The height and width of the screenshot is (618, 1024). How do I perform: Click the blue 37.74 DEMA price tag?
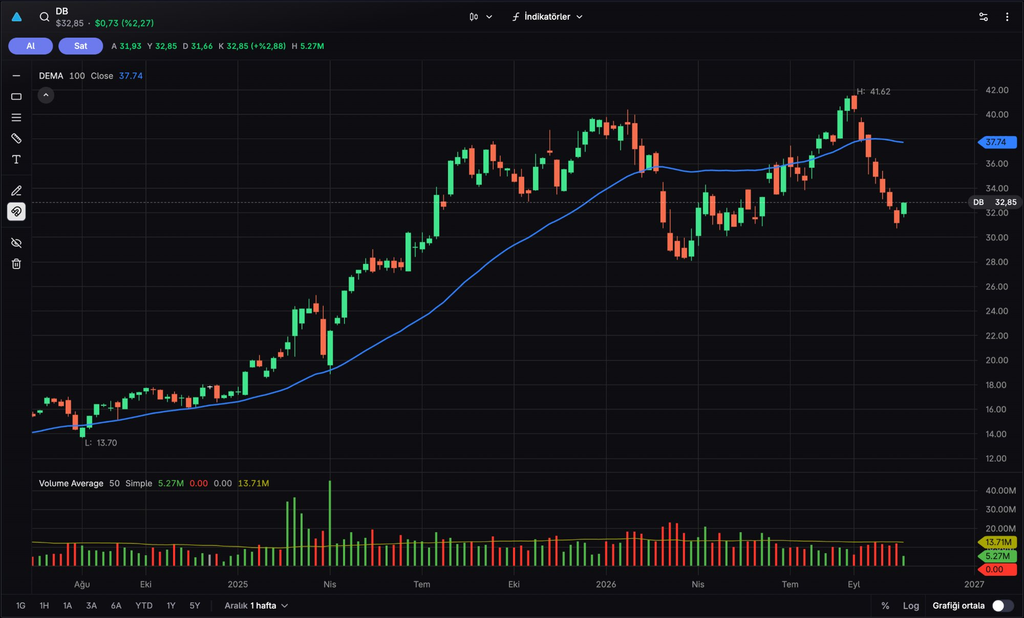997,142
